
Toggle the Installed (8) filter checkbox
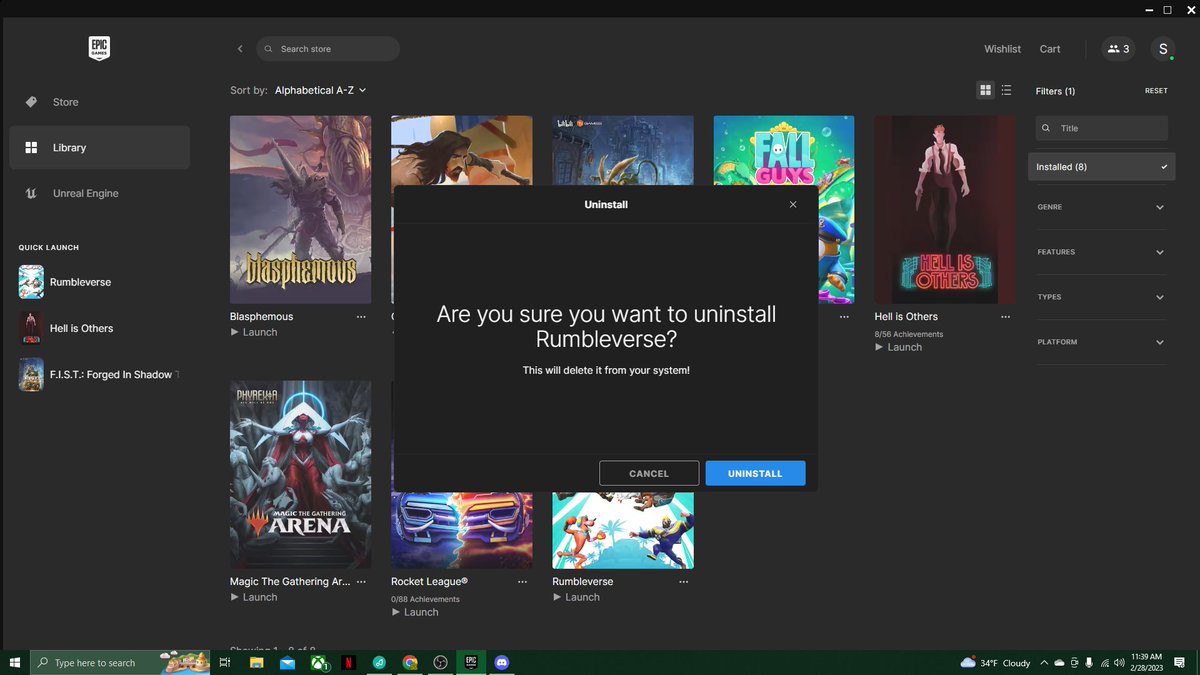pyautogui.click(x=1102, y=167)
